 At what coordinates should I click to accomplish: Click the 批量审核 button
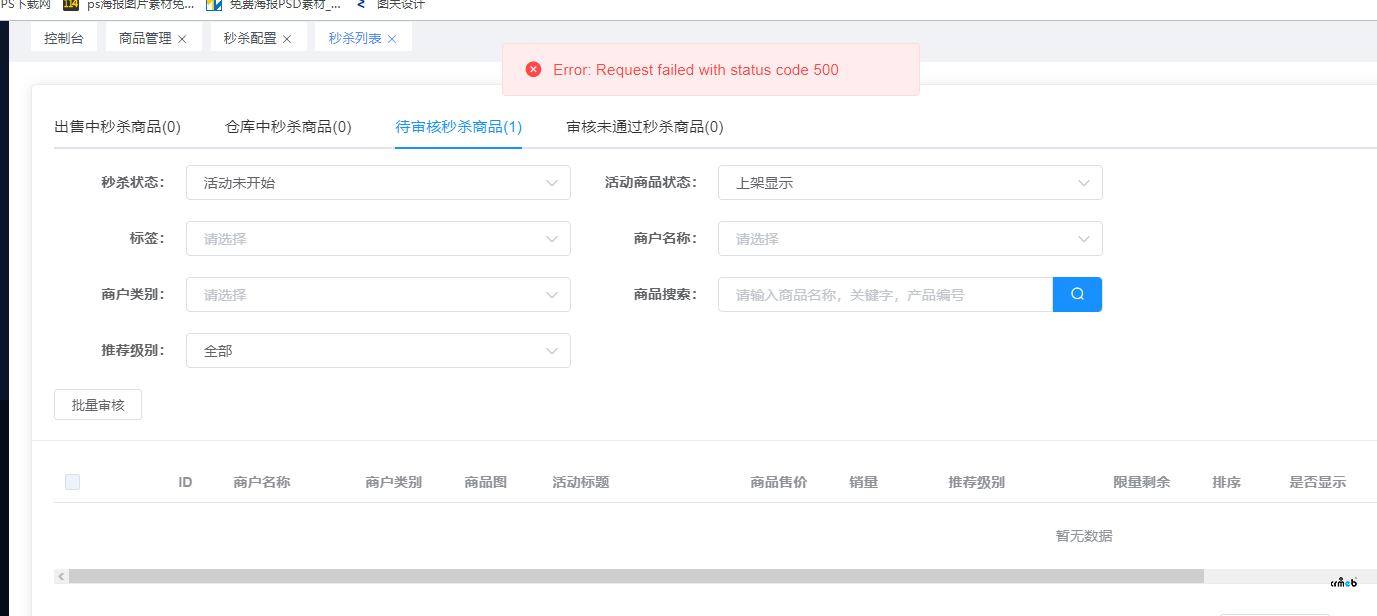98,405
